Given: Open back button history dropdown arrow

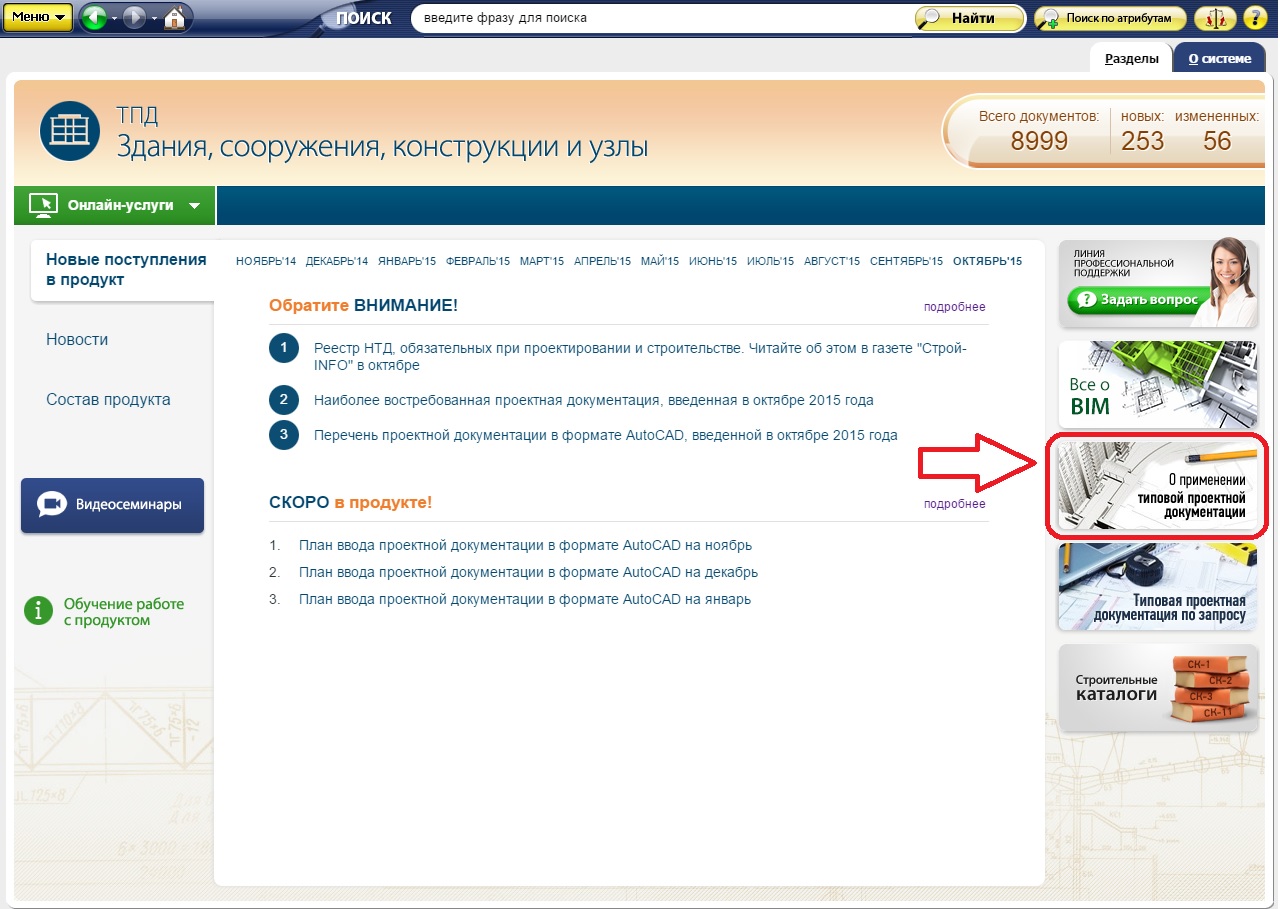Looking at the screenshot, I should 114,19.
